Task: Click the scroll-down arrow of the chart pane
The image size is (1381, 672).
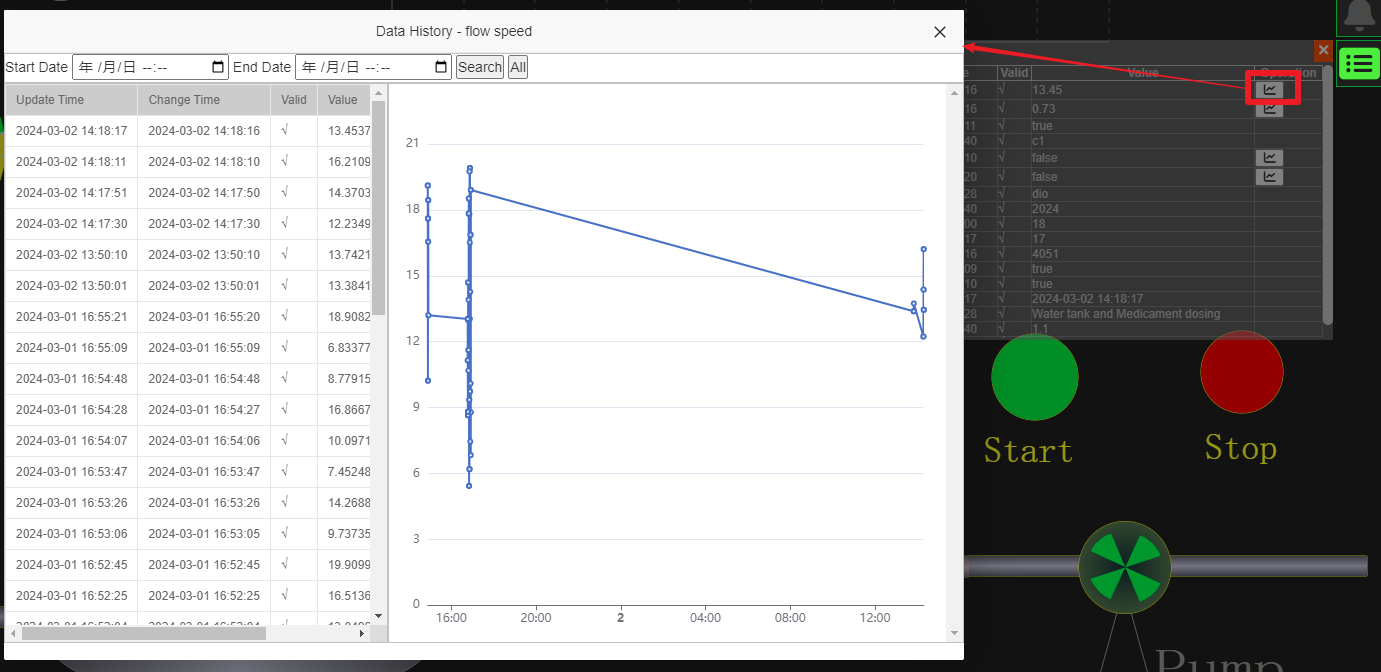Action: click(953, 633)
